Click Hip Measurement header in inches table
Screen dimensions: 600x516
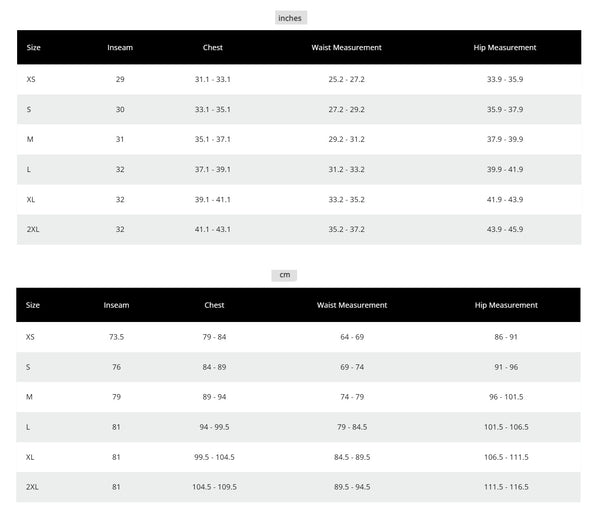click(504, 47)
